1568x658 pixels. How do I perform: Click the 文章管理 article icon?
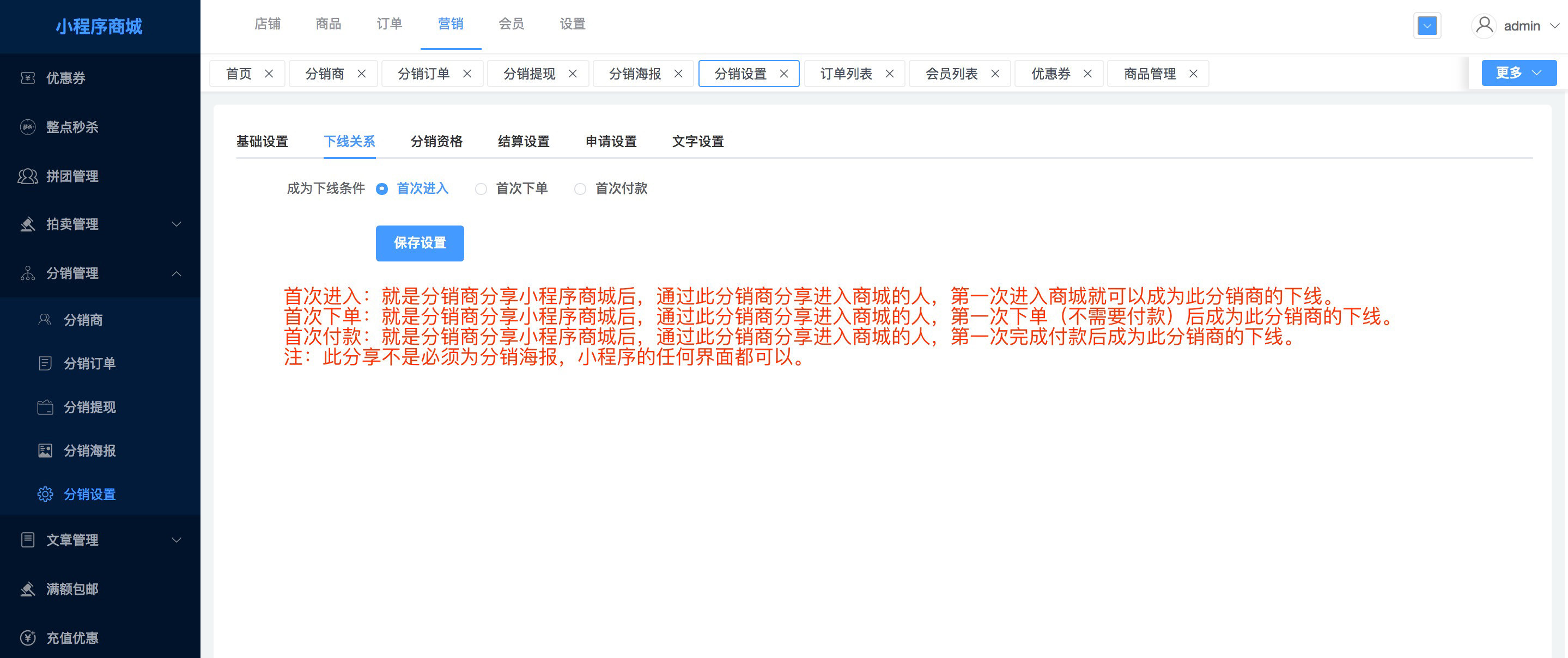point(28,540)
